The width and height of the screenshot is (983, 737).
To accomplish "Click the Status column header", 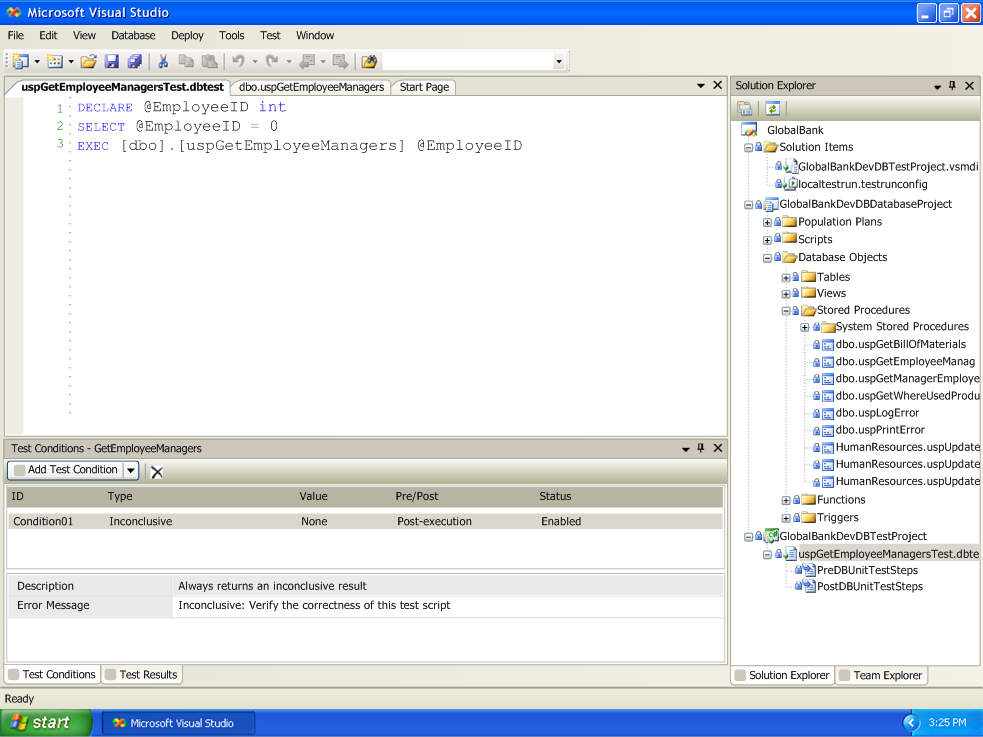I will tap(555, 496).
